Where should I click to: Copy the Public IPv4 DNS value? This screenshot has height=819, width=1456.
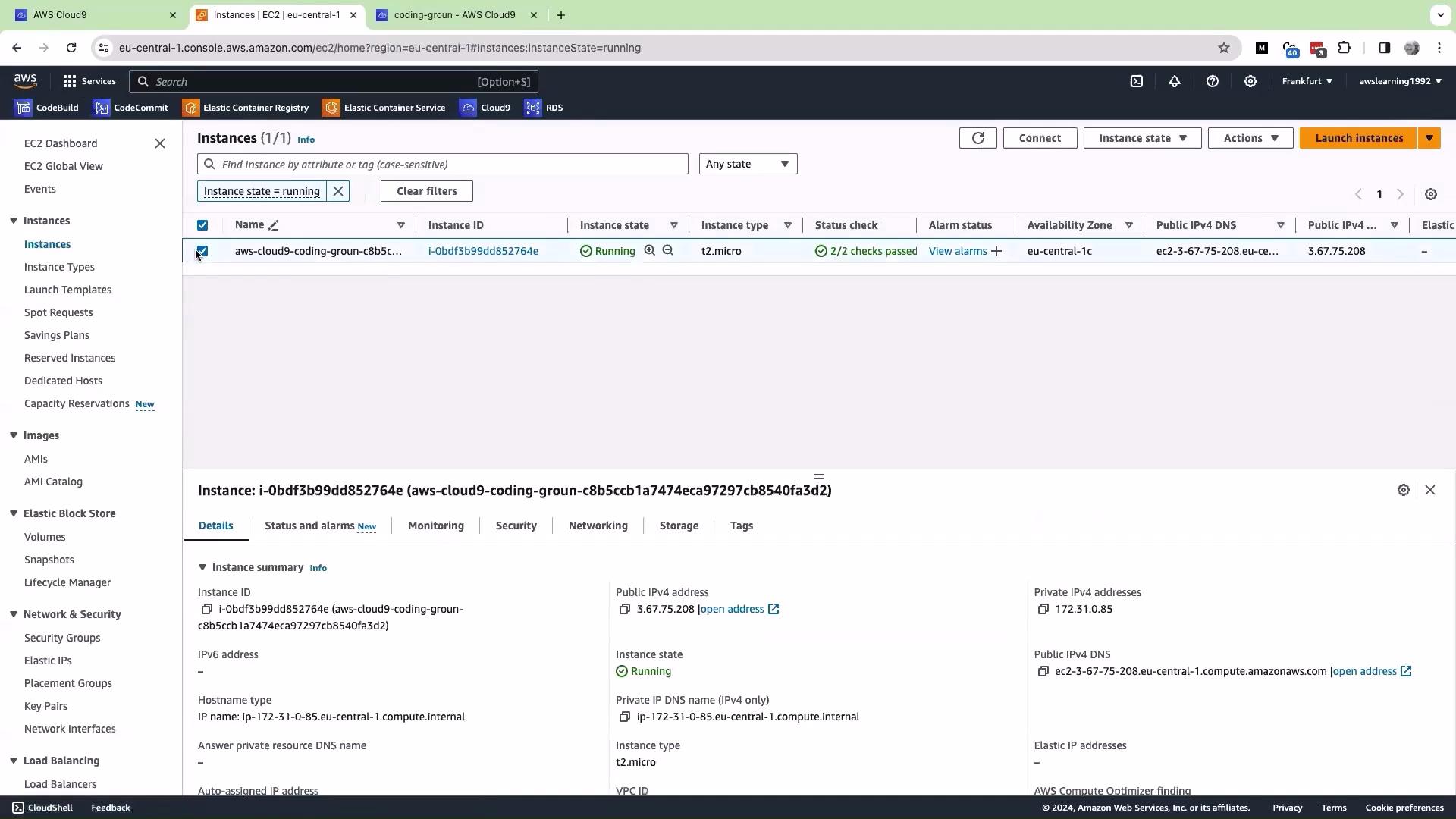tap(1043, 671)
